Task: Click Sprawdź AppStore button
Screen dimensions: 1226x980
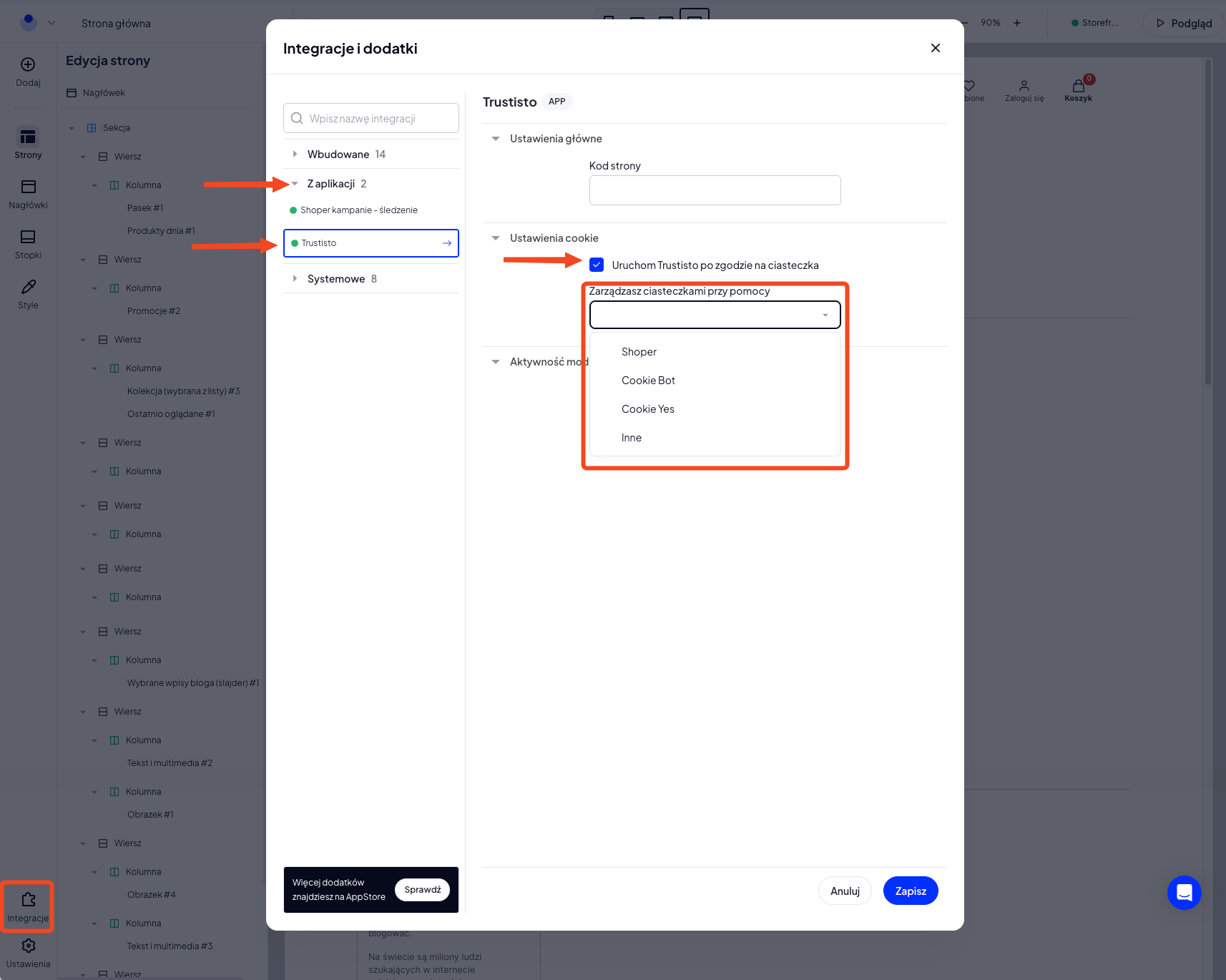Action: pos(423,890)
